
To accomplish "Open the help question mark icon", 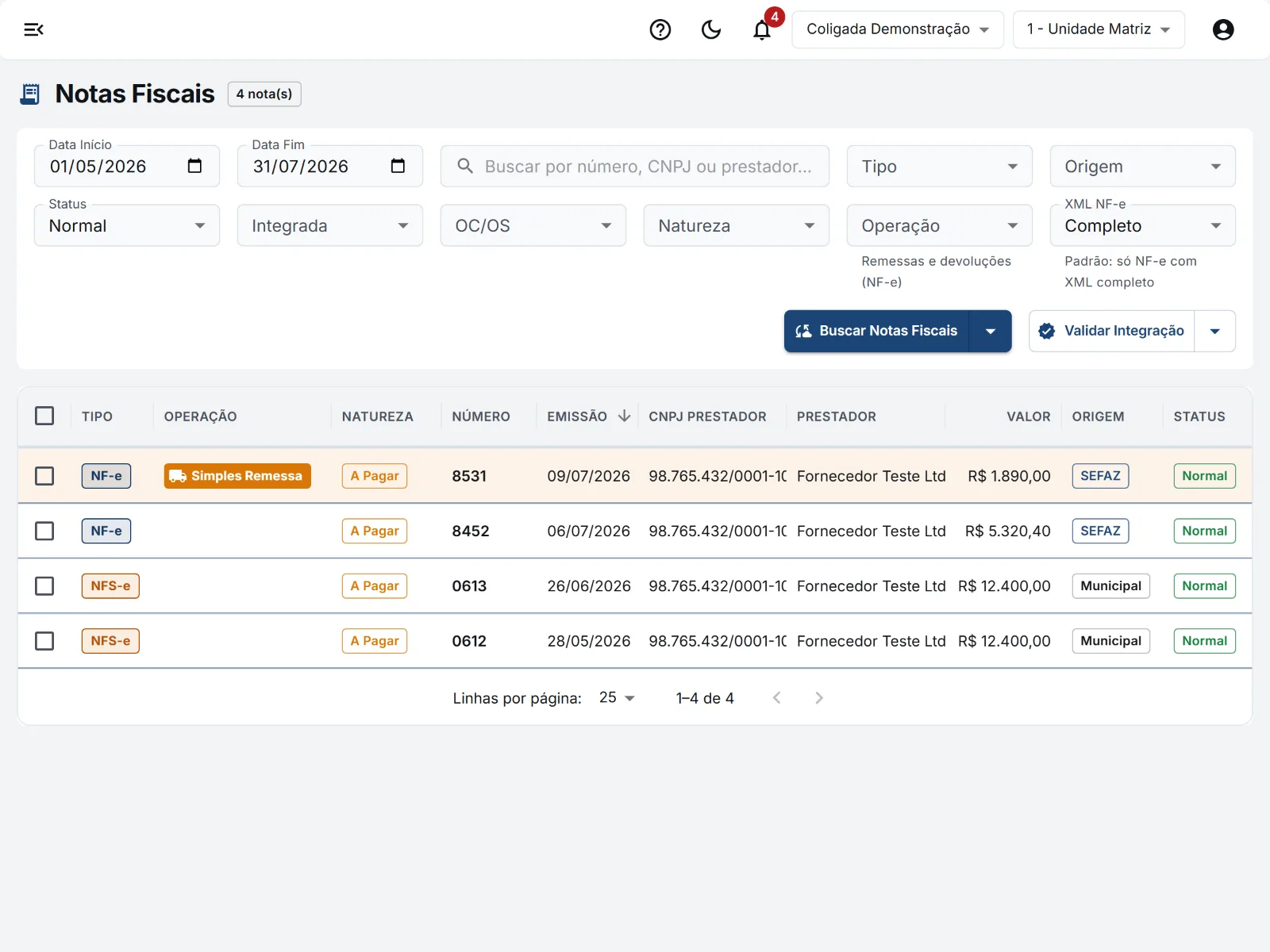I will click(660, 29).
